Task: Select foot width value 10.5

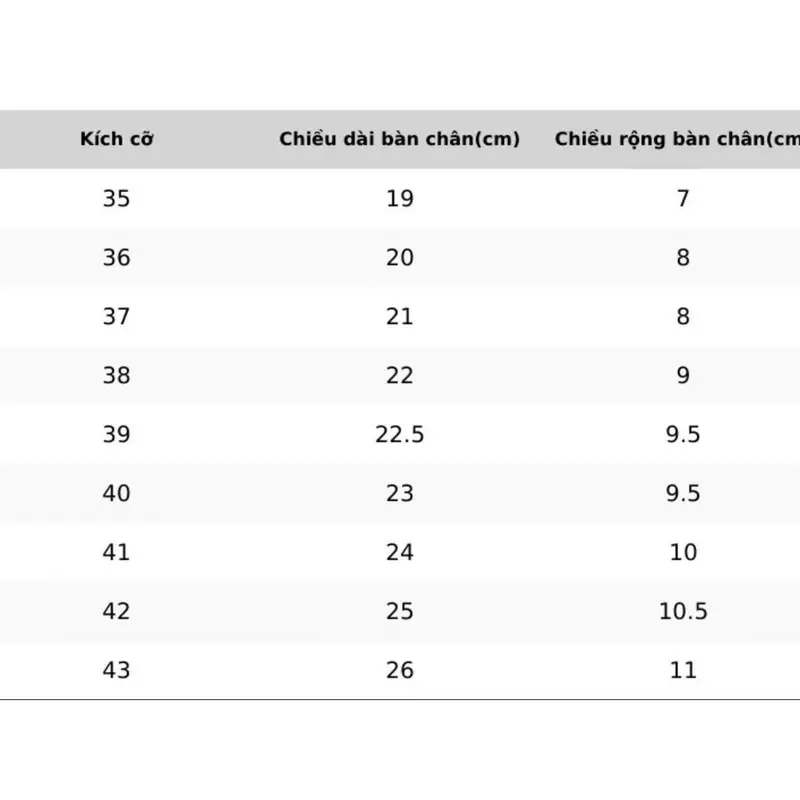Action: 683,611
